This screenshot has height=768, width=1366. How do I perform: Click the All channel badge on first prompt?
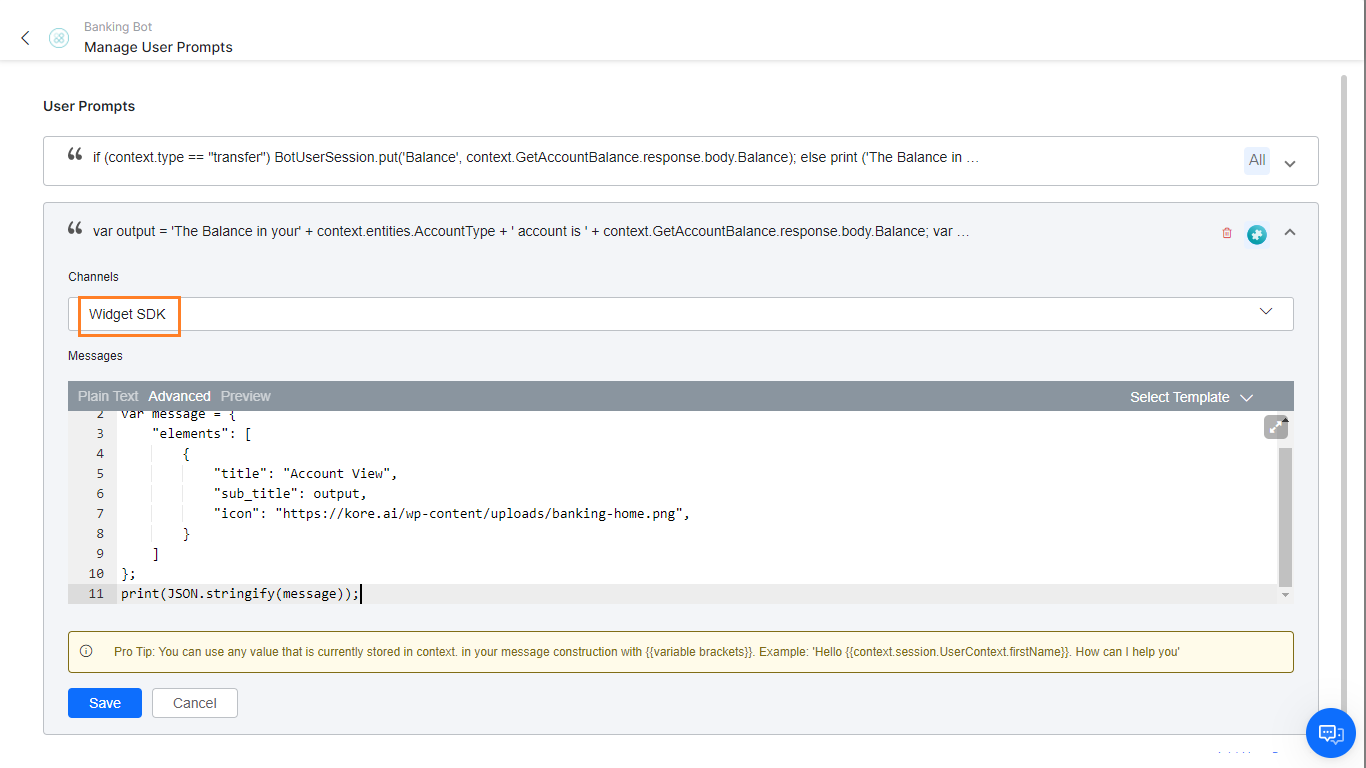[1257, 160]
